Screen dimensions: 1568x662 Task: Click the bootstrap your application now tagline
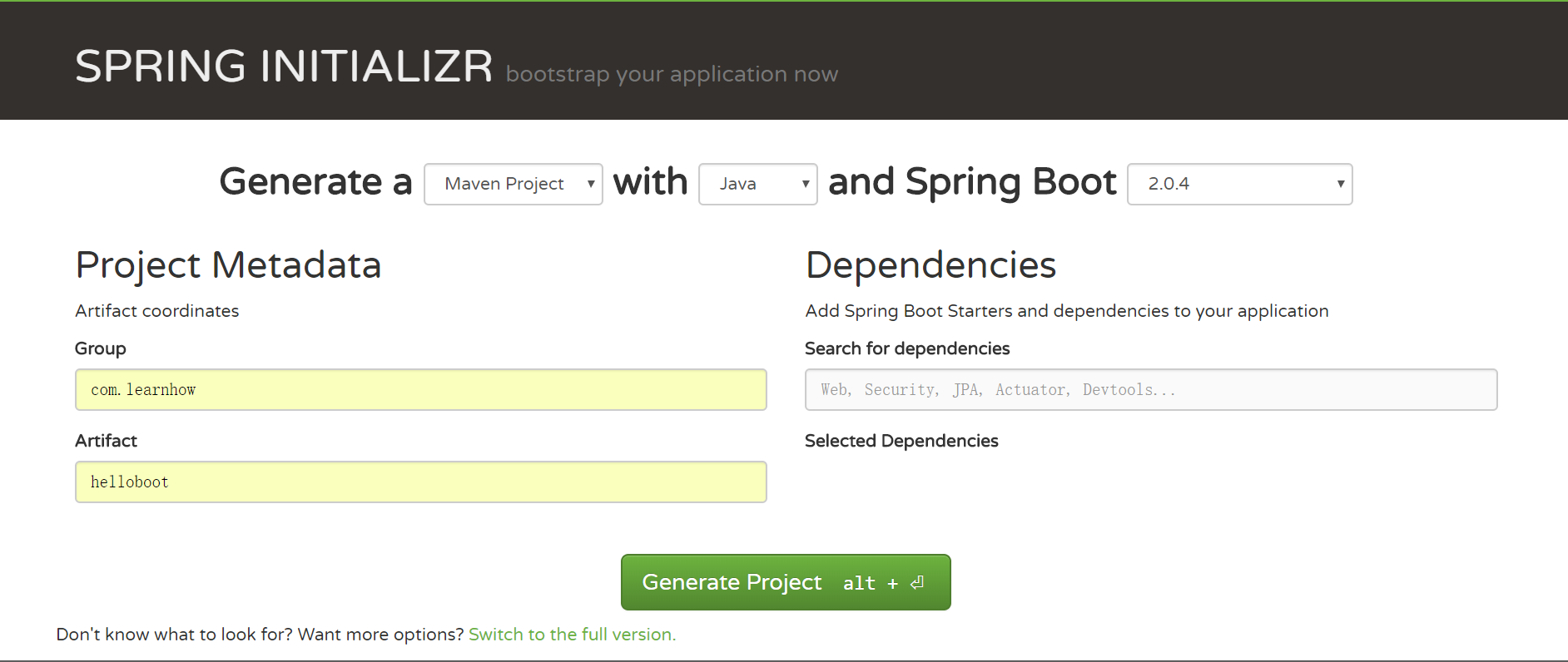pyautogui.click(x=672, y=75)
